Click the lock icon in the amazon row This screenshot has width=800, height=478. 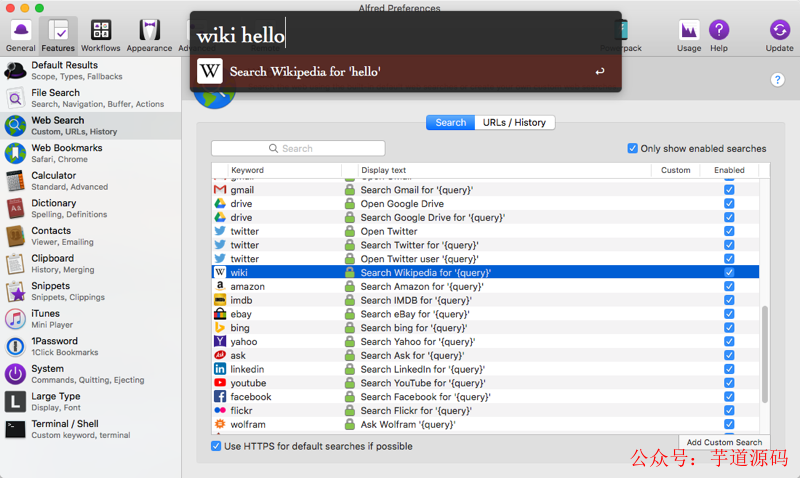click(x=349, y=286)
